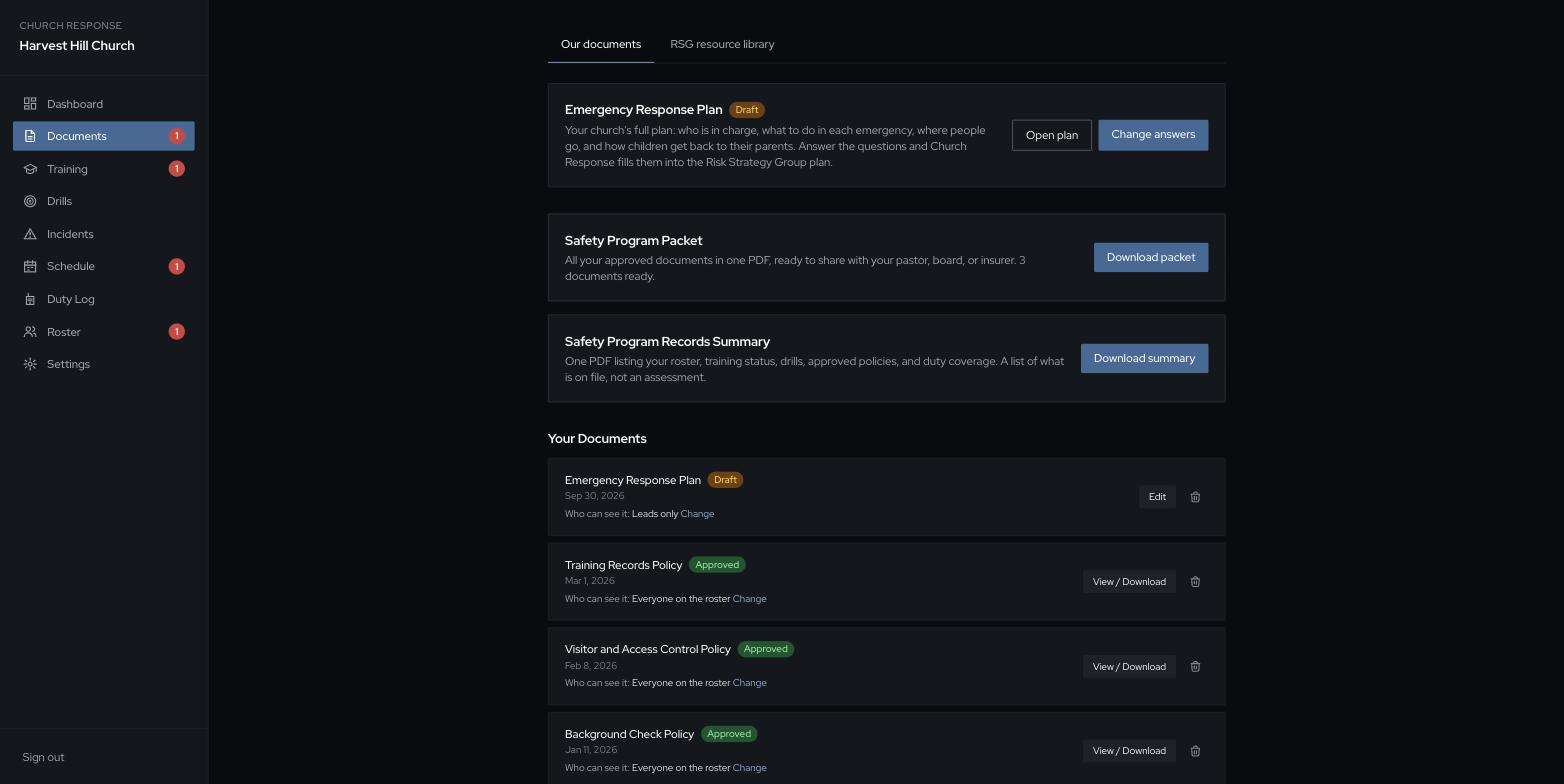Click the Open plan button
Screen dimensions: 1564x784
click(1052, 135)
